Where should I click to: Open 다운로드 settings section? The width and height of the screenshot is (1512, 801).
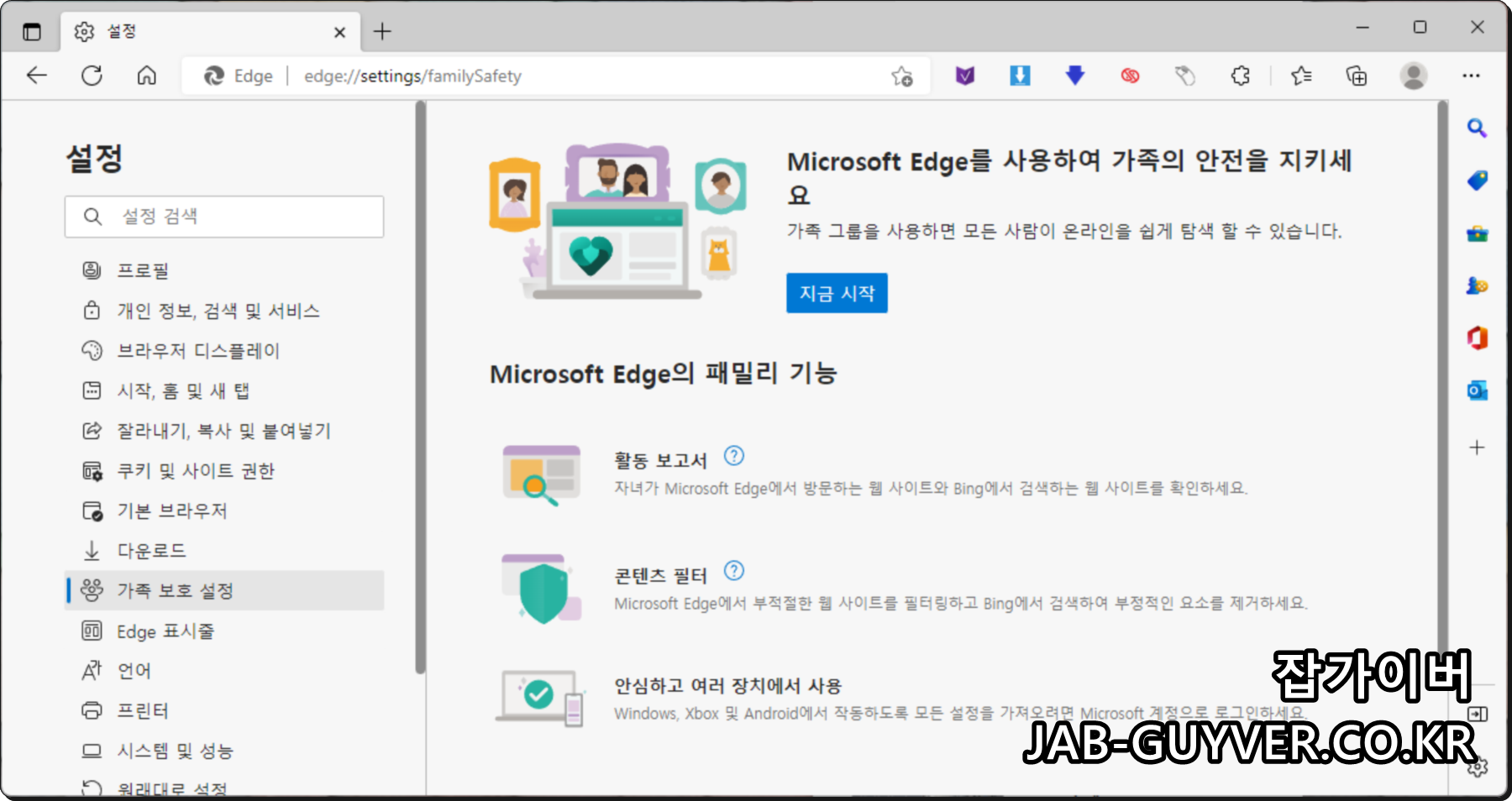[x=224, y=551]
